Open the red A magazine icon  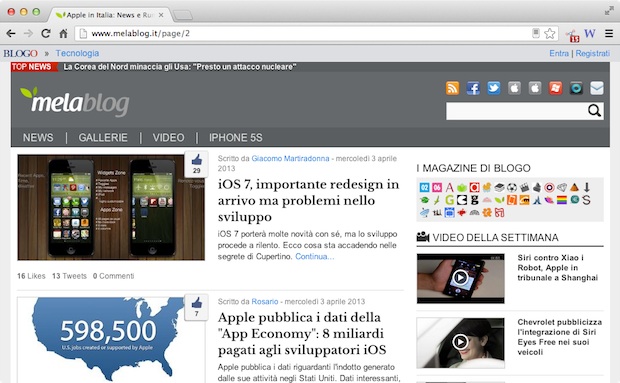pos(450,187)
